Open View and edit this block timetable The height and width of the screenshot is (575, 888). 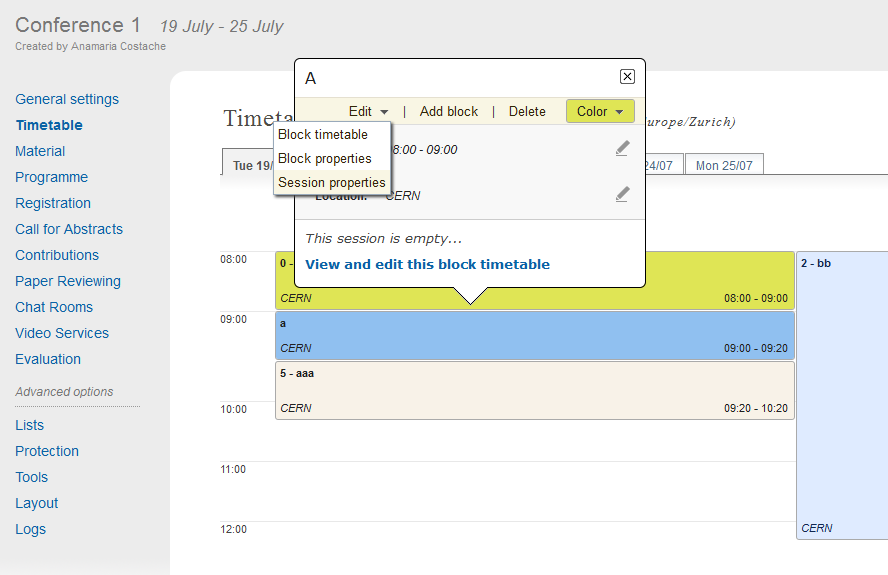pos(427,265)
